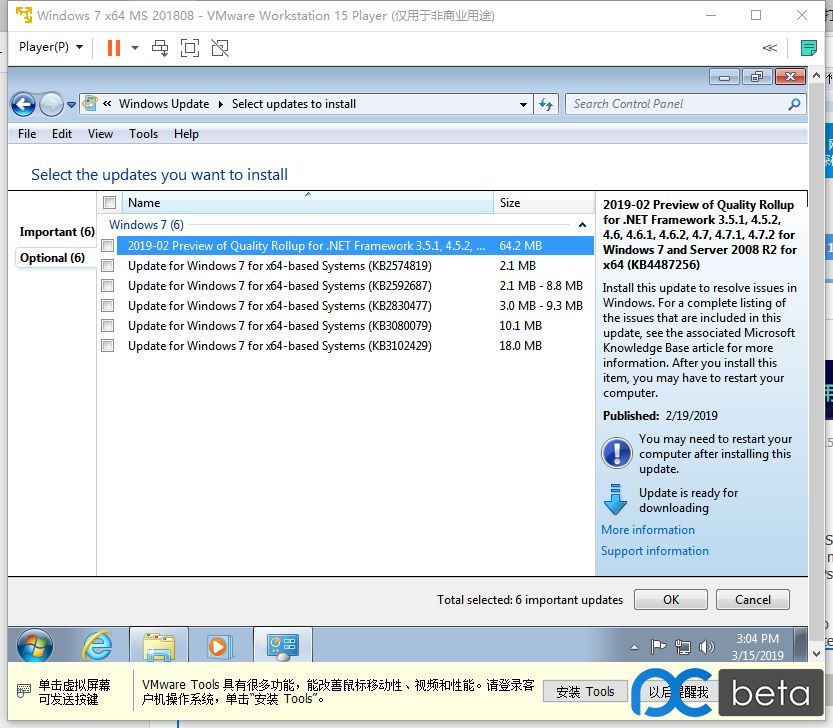Click the network icon in the system tray
Screen dimensions: 833x728
pos(683,648)
